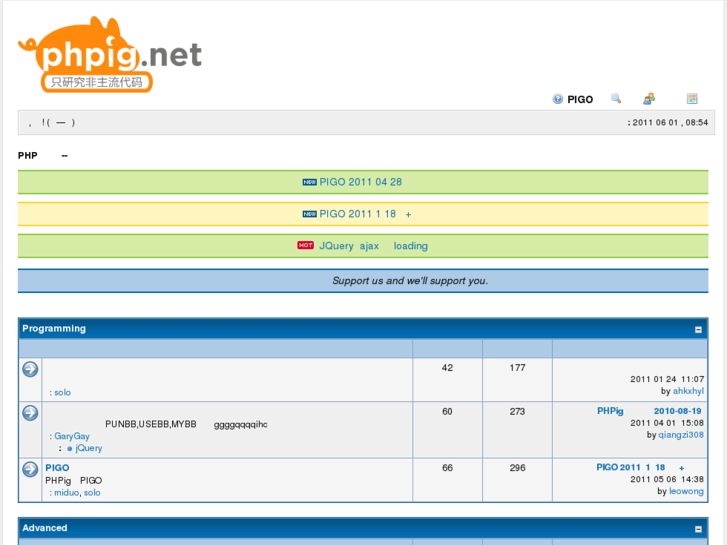The width and height of the screenshot is (727, 545).
Task: Click the PHP breadcrumb text
Action: coord(27,155)
